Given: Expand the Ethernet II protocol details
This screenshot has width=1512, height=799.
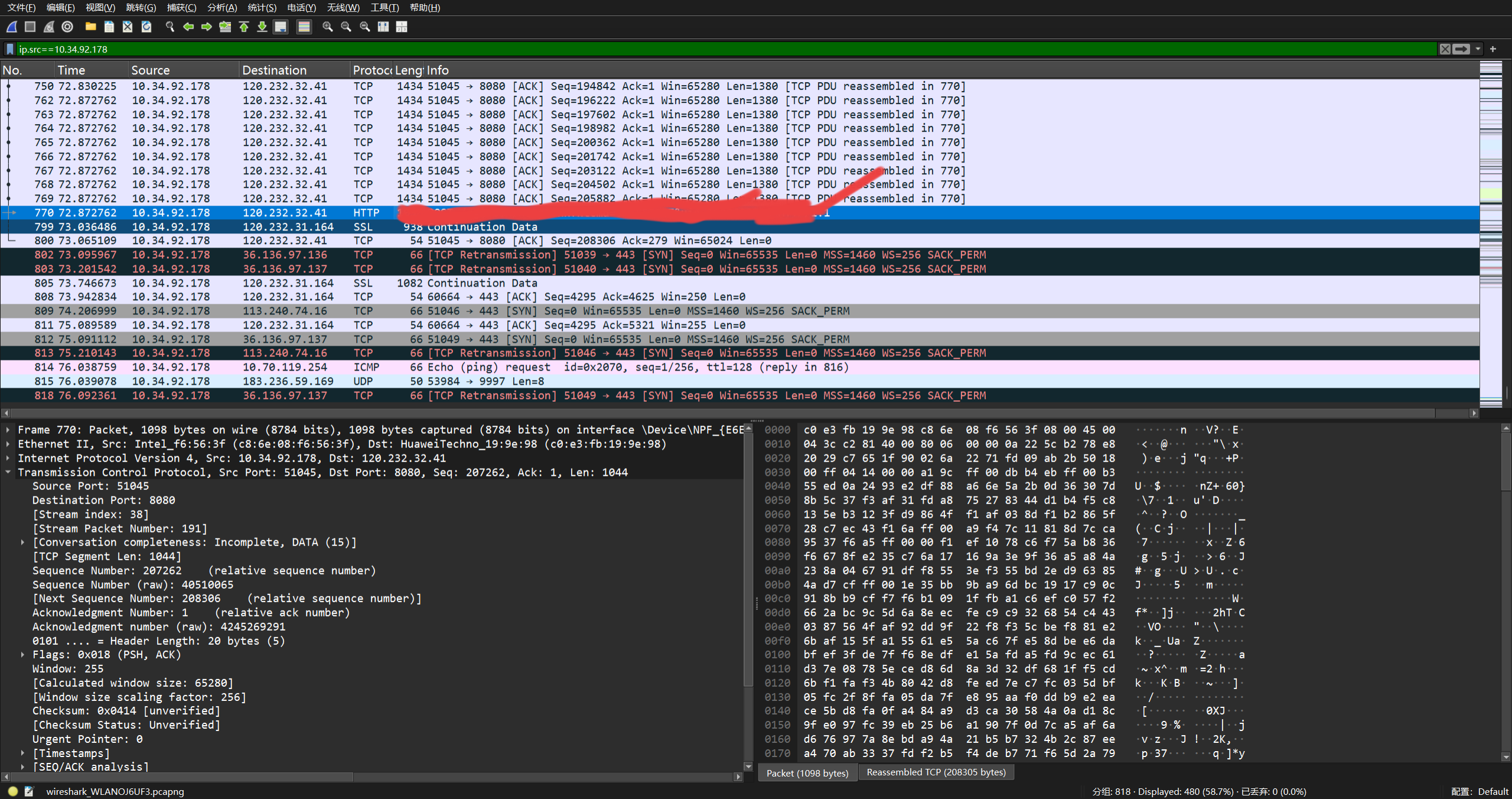Looking at the screenshot, I should tap(8, 444).
